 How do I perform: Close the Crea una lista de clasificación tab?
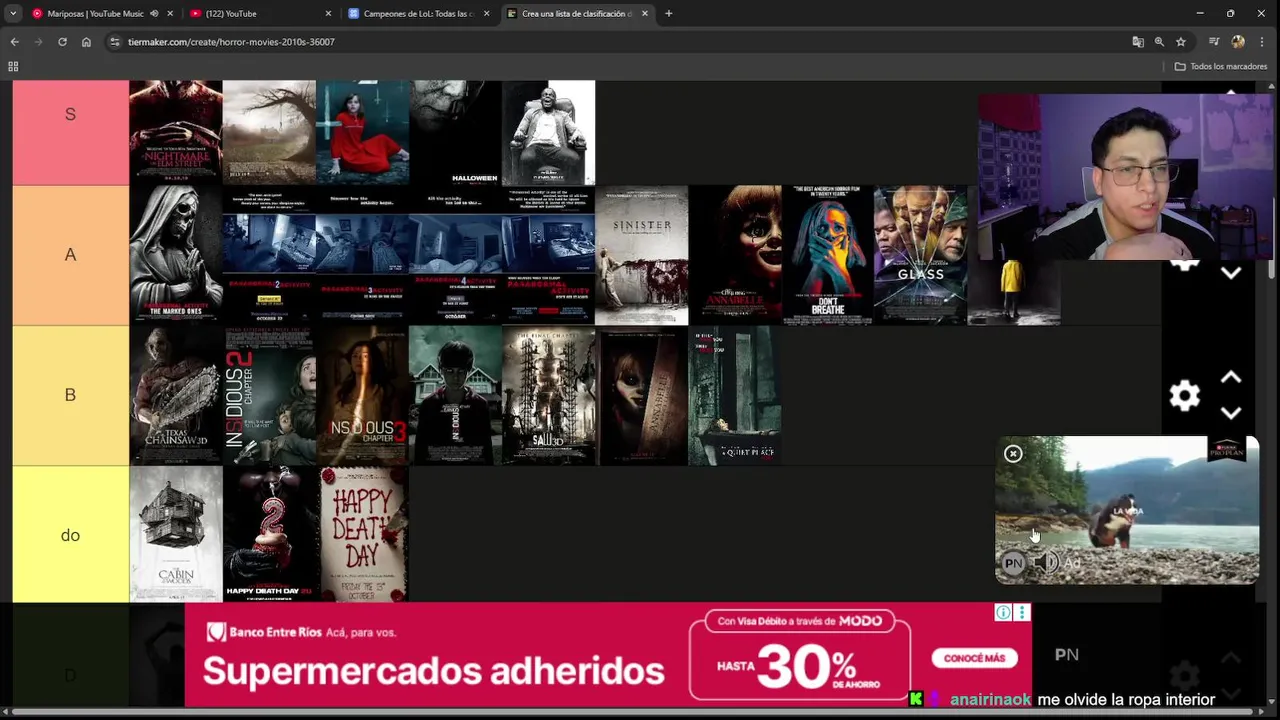[x=645, y=14]
